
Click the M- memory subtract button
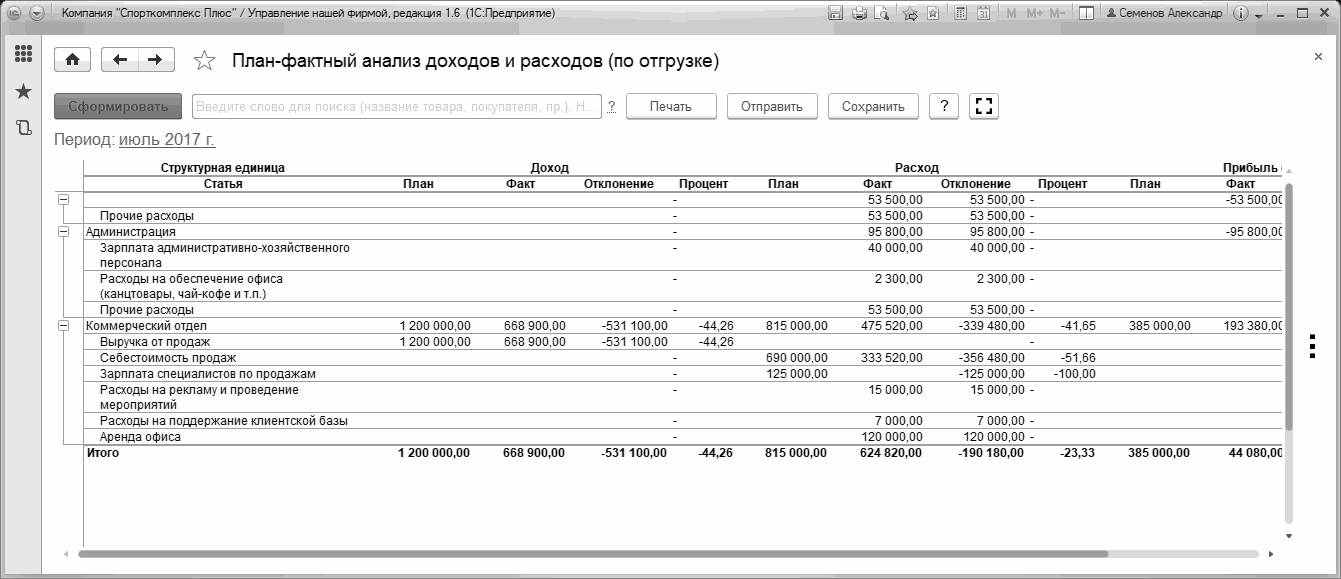[1059, 14]
